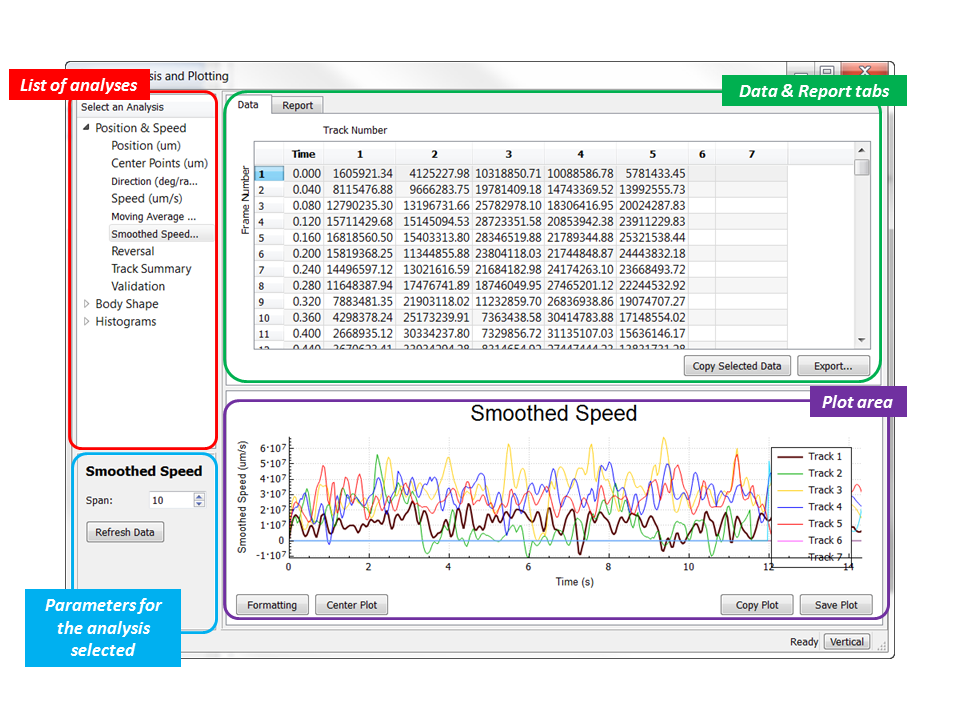Image resolution: width=960 pixels, height=720 pixels.
Task: Click cell value 1605921.34
Action: 359,174
